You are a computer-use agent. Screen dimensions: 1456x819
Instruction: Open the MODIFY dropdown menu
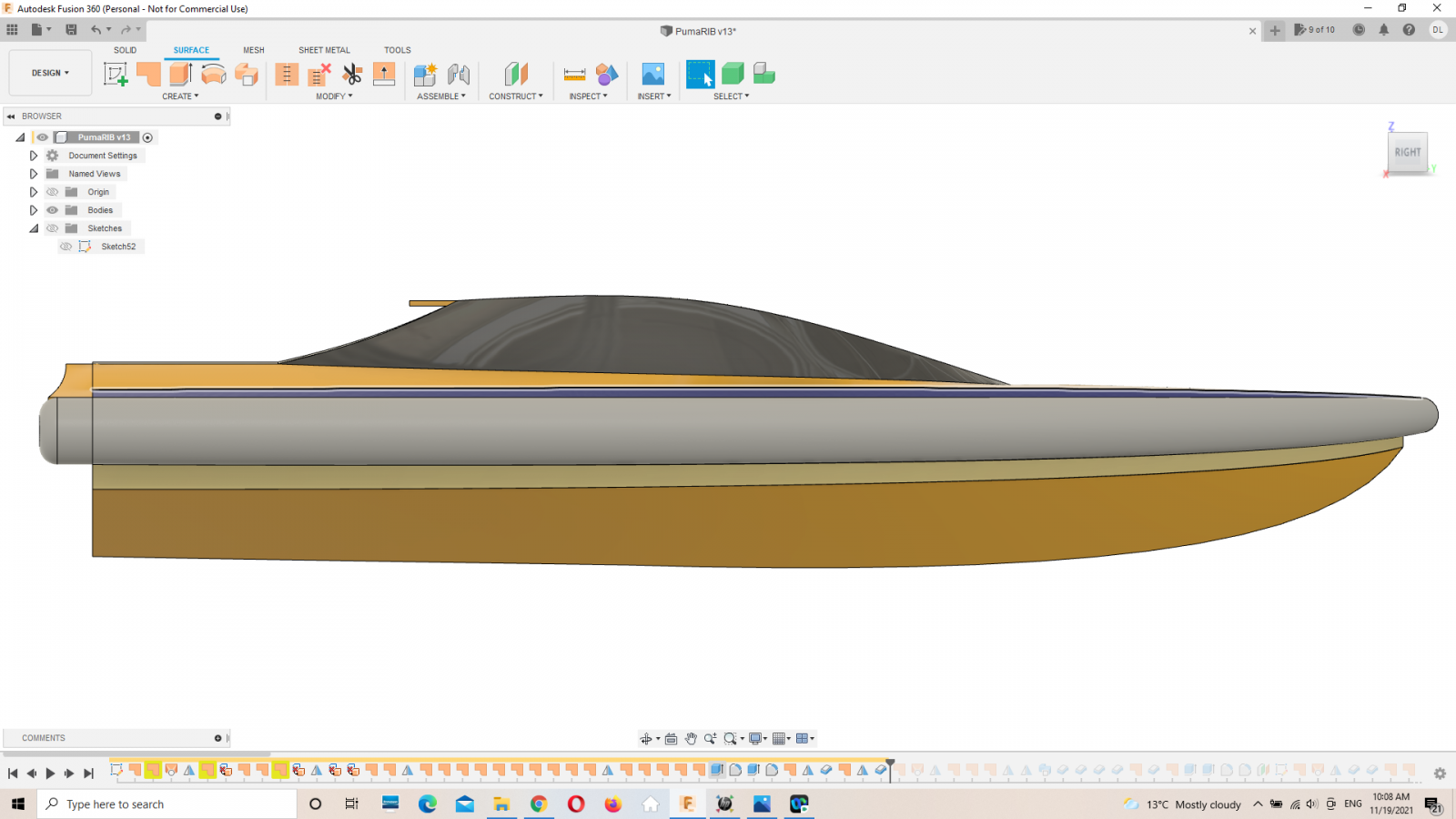[x=334, y=96]
